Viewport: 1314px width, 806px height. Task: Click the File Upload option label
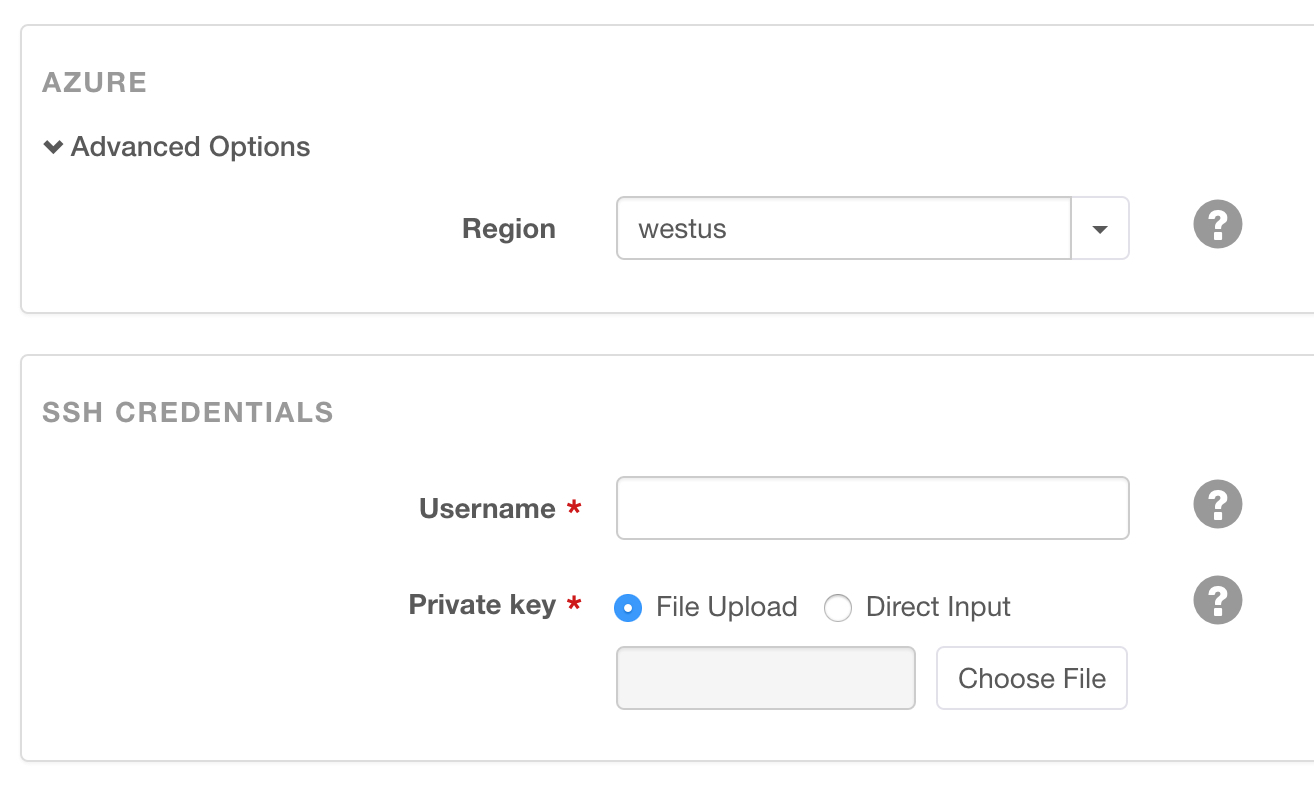tap(726, 607)
